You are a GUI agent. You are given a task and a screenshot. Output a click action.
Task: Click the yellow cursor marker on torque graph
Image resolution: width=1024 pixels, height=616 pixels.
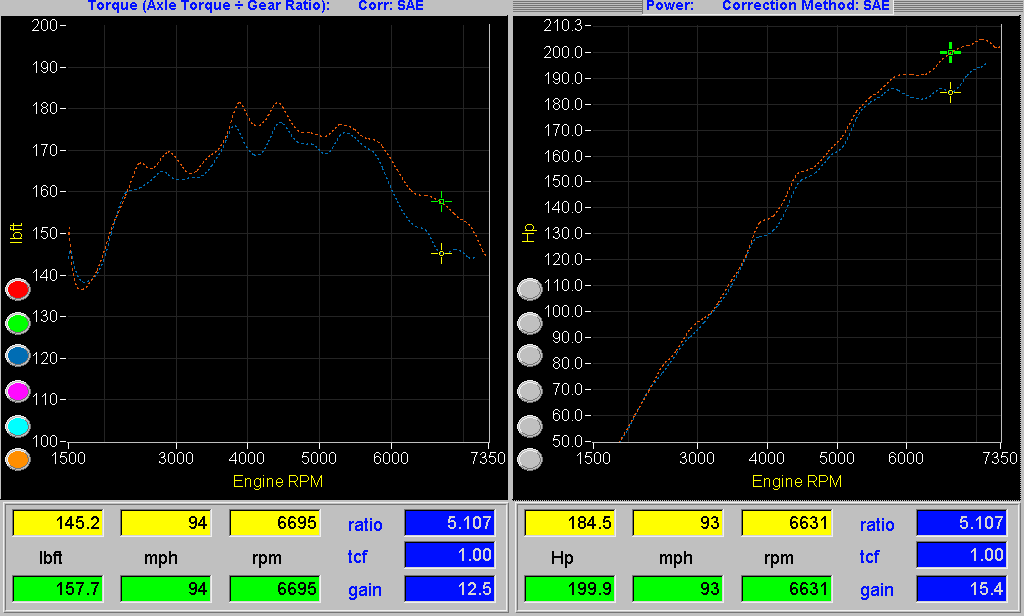[x=441, y=253]
